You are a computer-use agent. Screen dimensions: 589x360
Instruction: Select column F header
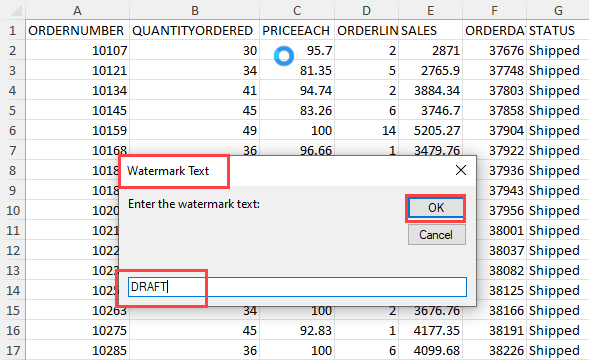(494, 10)
